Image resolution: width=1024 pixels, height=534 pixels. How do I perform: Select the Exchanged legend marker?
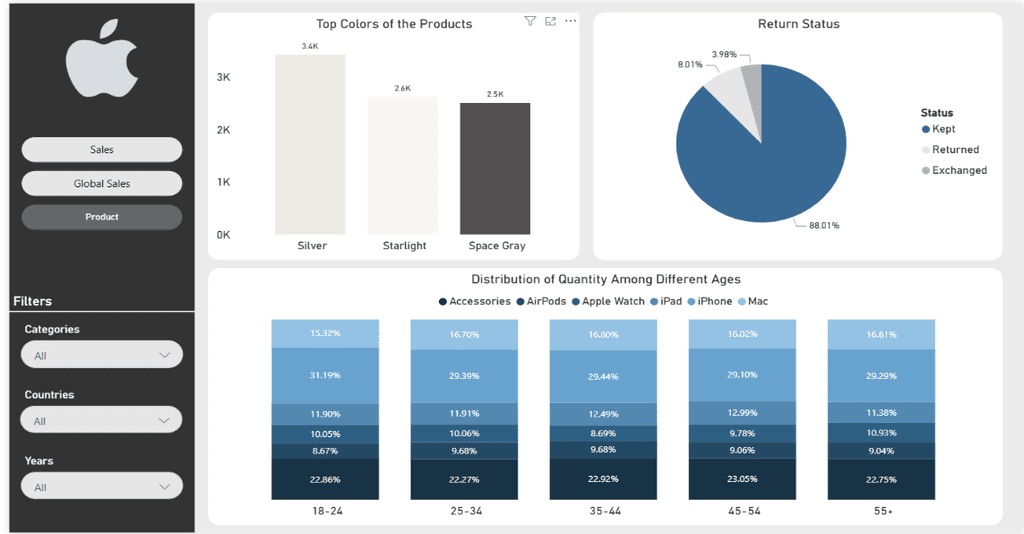925,170
